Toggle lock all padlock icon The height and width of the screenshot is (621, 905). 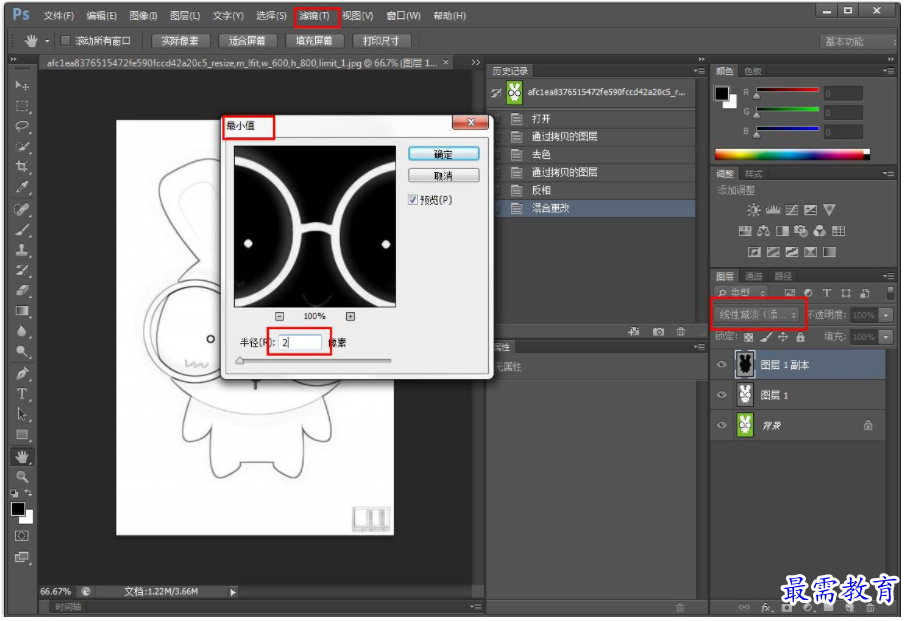800,337
